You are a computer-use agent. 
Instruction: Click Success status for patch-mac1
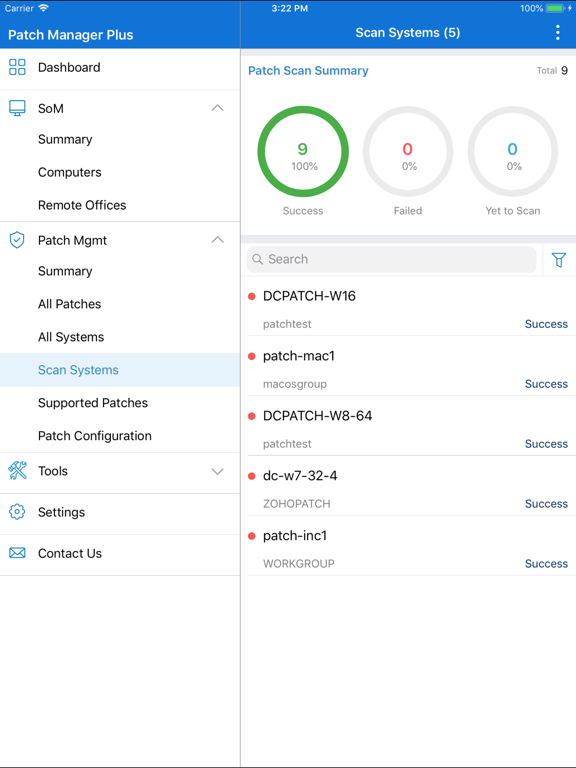click(x=546, y=384)
